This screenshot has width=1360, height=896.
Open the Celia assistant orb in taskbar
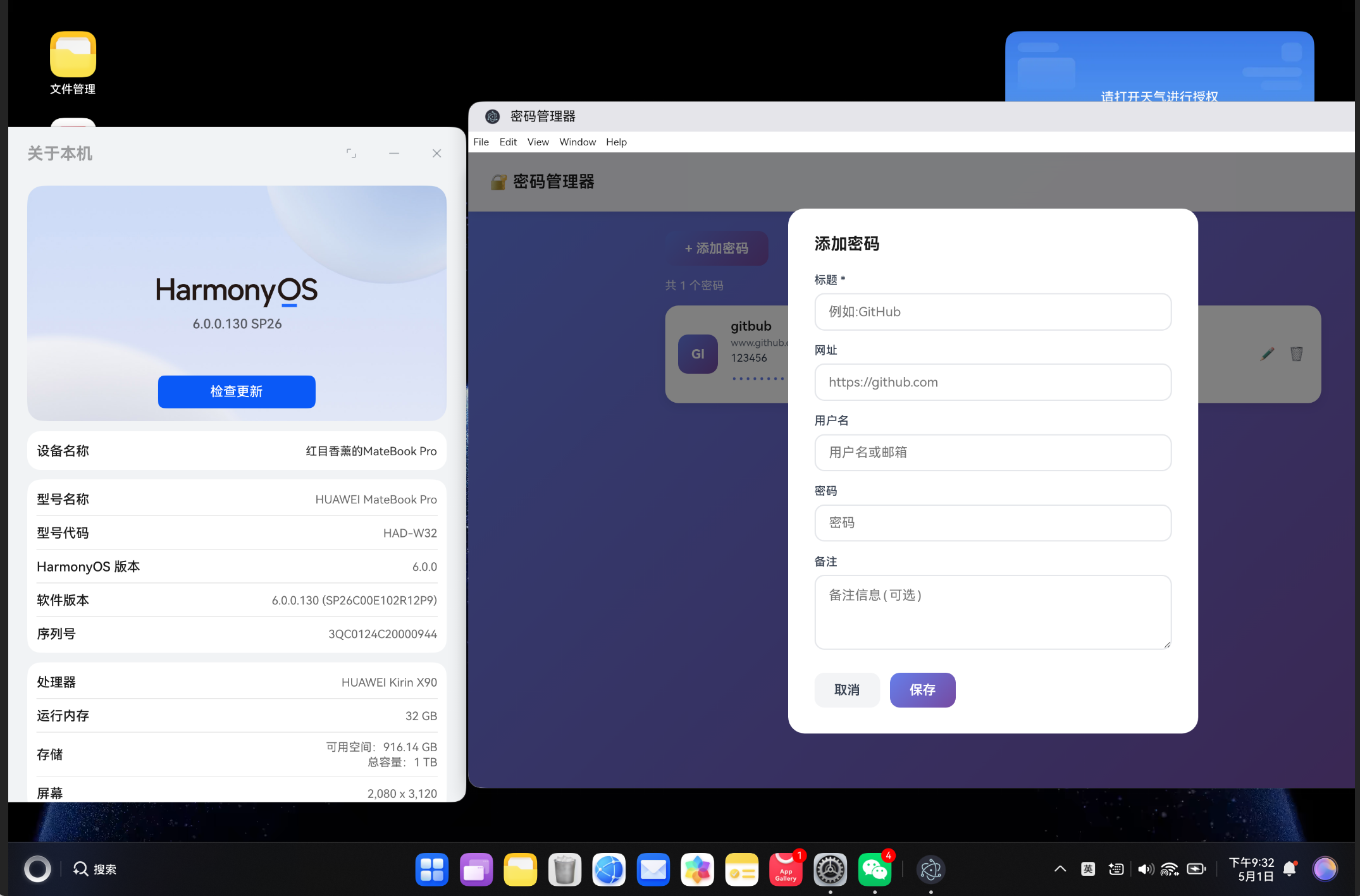[1325, 869]
